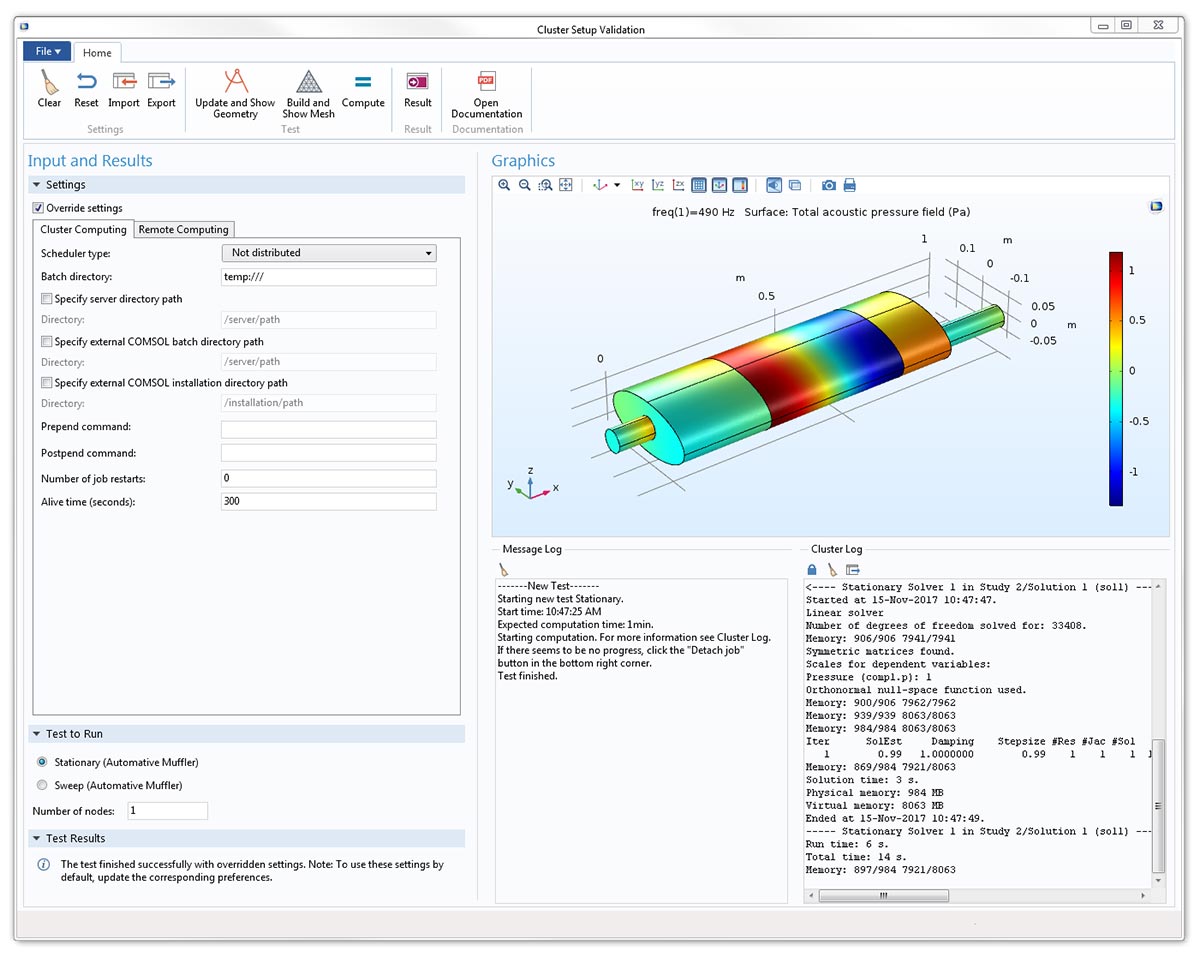Screen dimensions: 1200x957
Task: Clear the Message Log with the broom icon
Action: [x=504, y=569]
